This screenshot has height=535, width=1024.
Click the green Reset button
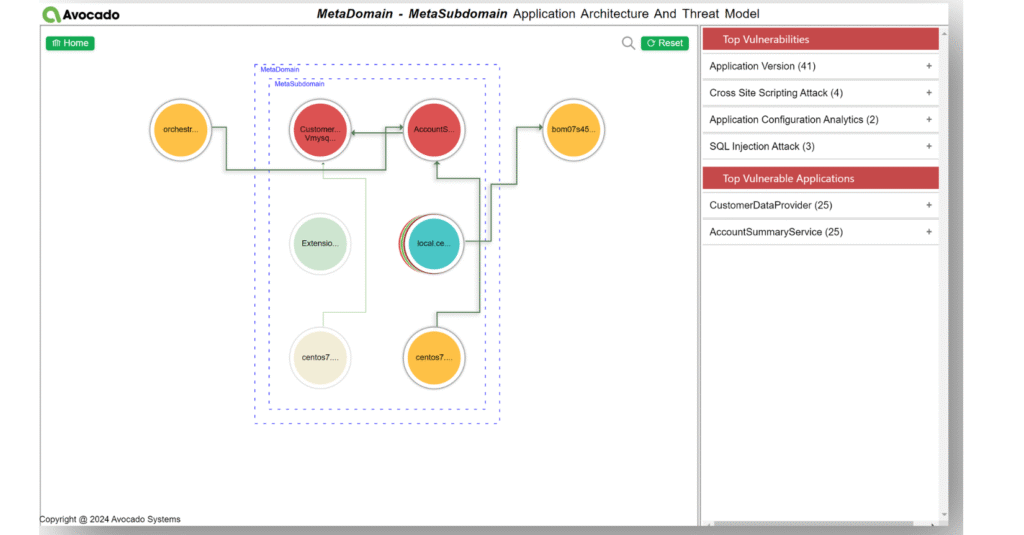click(x=665, y=43)
